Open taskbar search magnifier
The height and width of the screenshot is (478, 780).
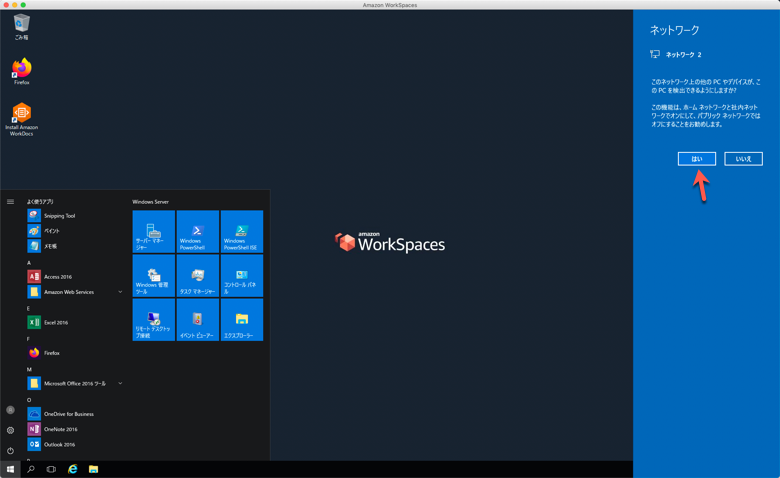tap(31, 469)
